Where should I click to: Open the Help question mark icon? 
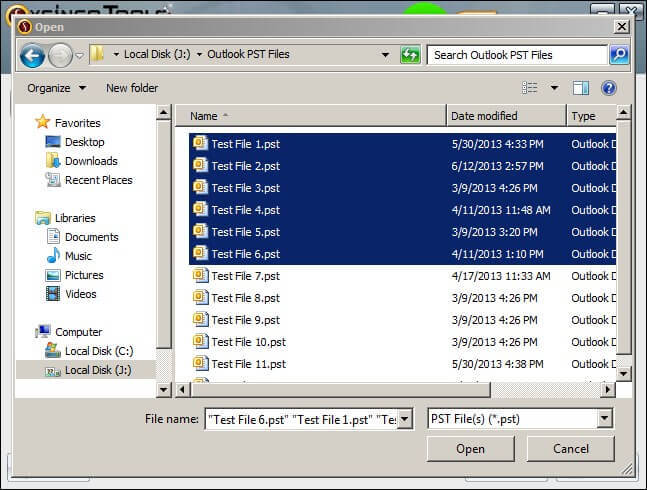point(608,88)
